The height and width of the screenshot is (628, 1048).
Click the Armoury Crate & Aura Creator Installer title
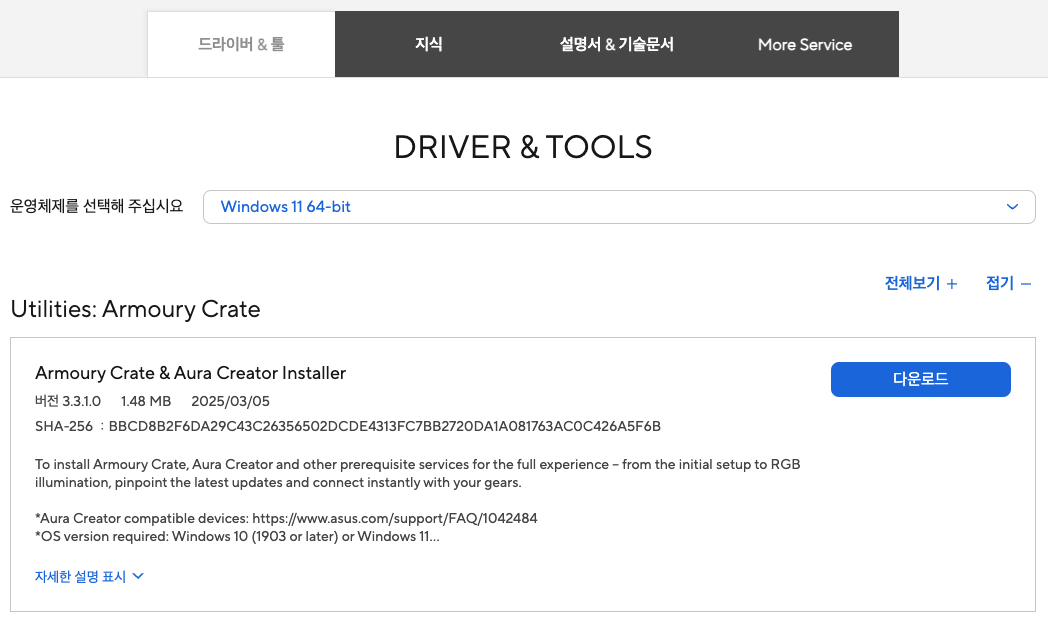(x=190, y=373)
